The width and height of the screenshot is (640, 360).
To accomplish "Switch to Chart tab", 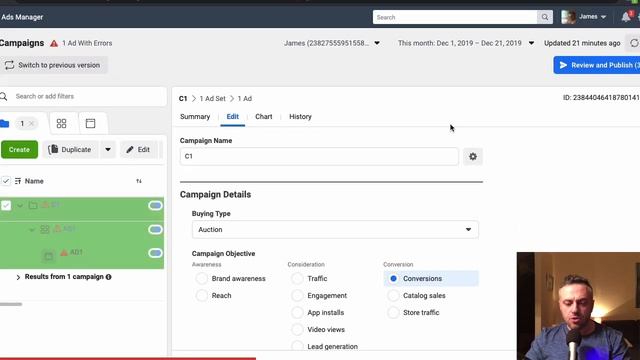I will (264, 117).
